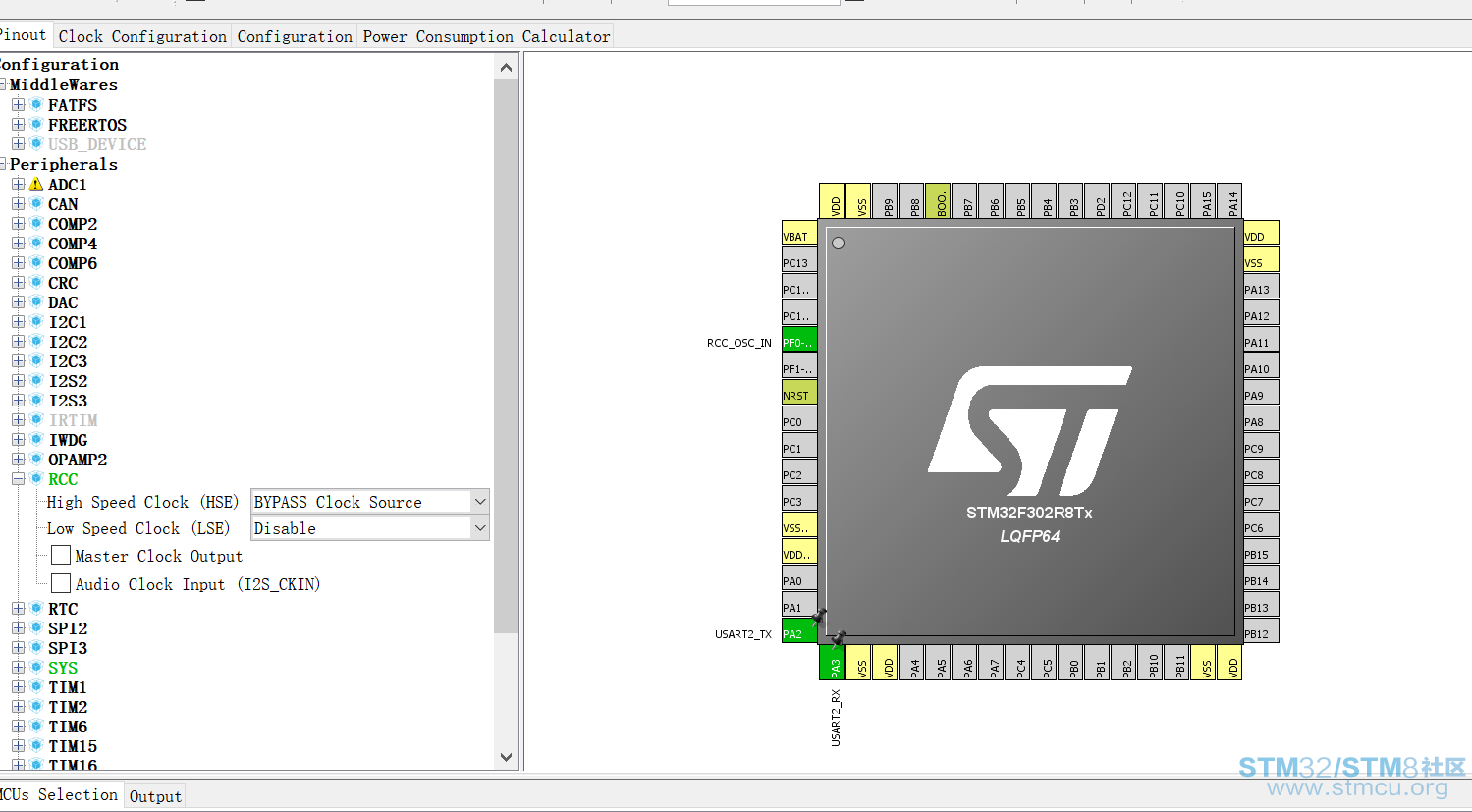Select the SYS peripheral entry

pyautogui.click(x=63, y=668)
